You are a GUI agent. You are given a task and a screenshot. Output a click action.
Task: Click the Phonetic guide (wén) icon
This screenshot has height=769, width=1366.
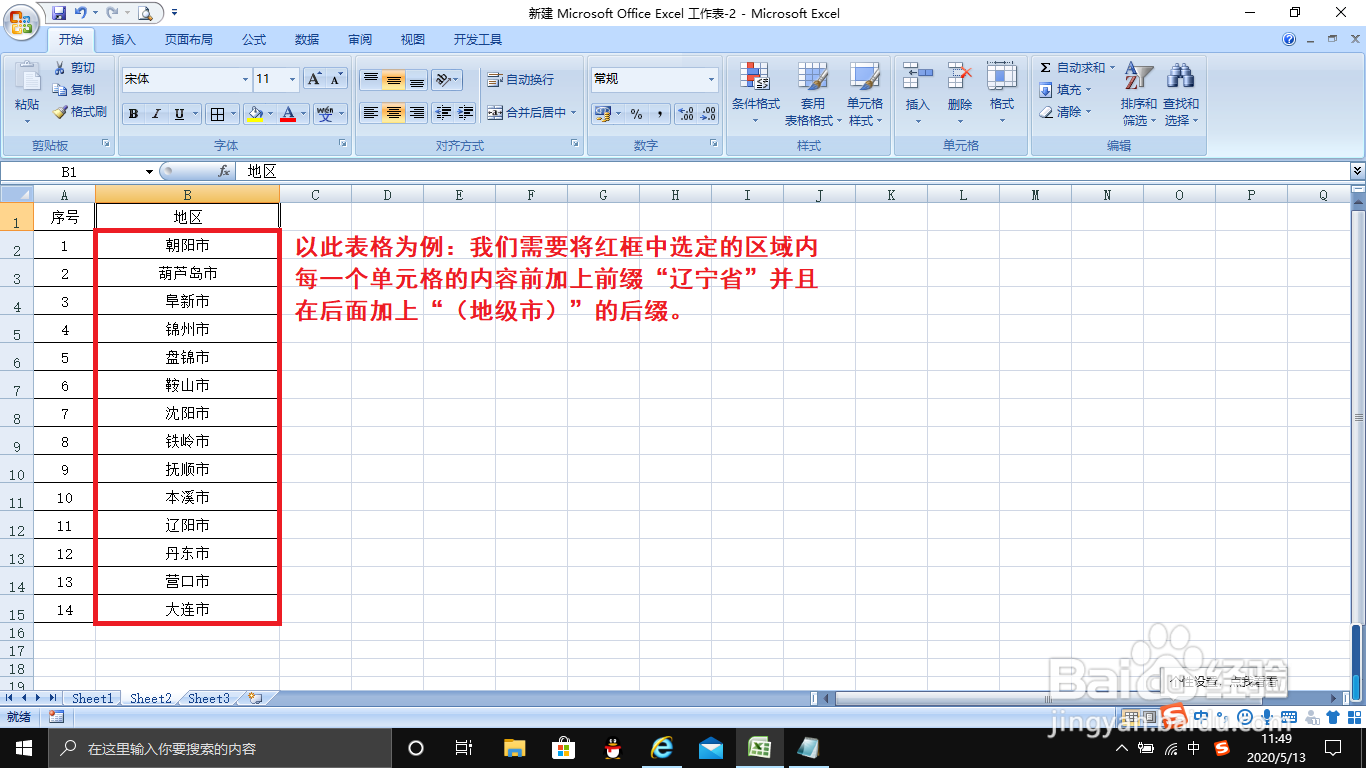pos(325,114)
